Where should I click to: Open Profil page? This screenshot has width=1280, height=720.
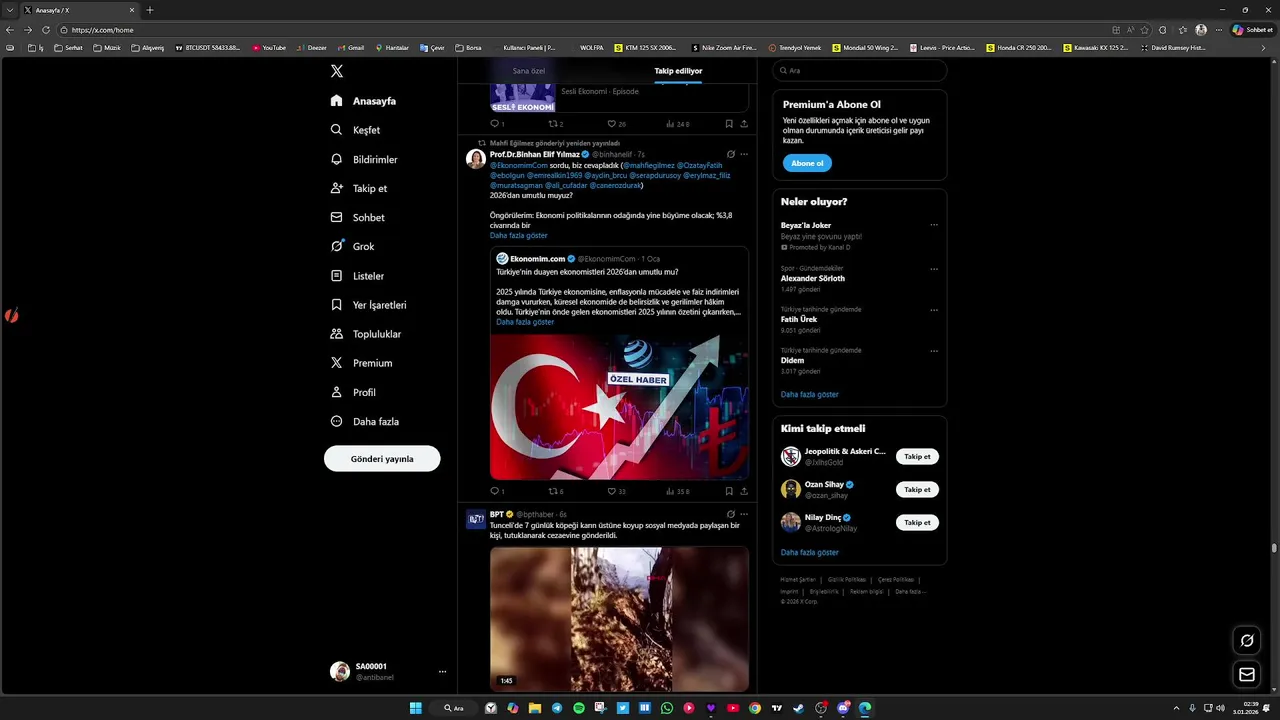point(354,392)
